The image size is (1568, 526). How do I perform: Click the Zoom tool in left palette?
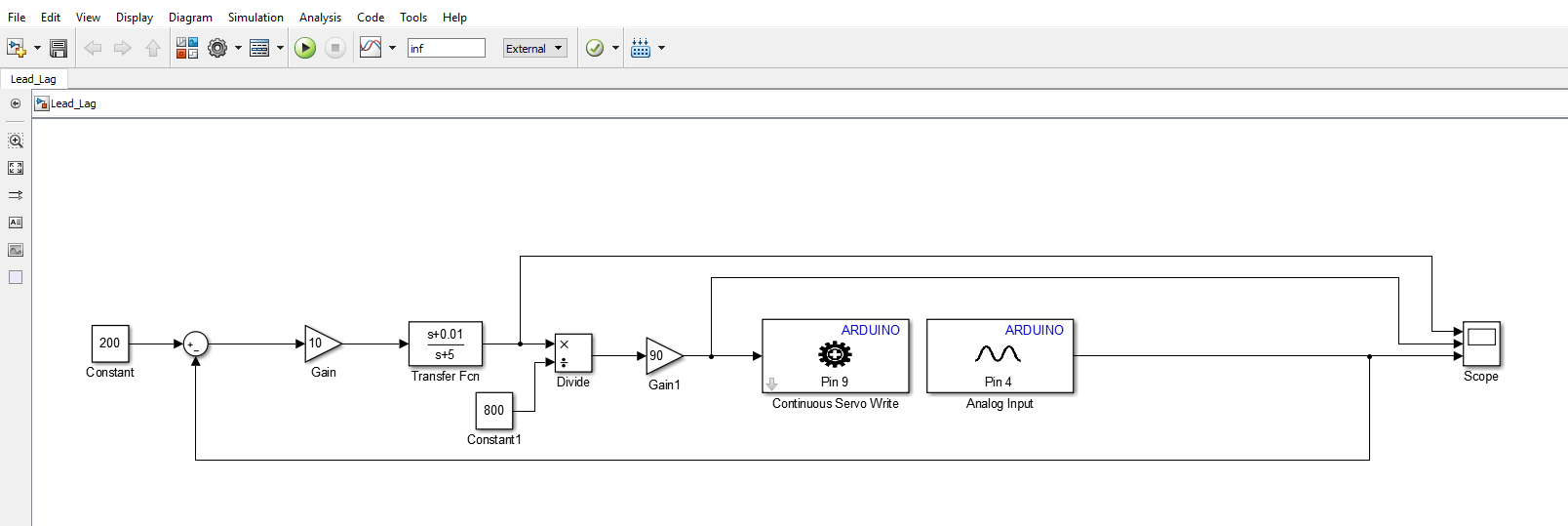point(16,141)
